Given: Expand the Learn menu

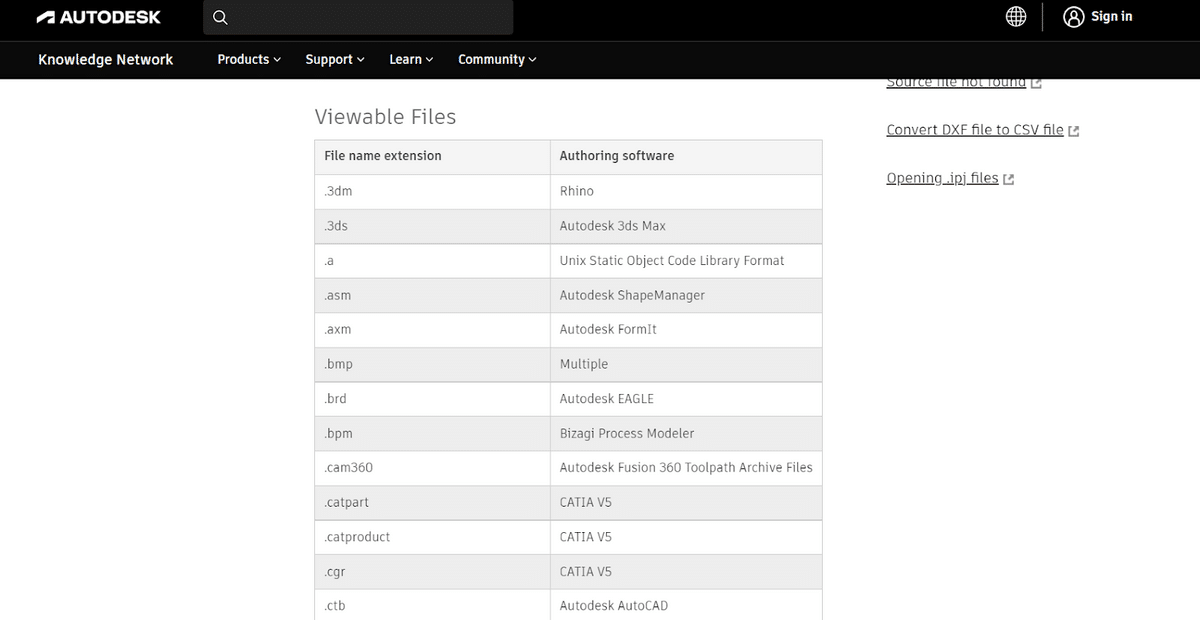Looking at the screenshot, I should click(411, 59).
